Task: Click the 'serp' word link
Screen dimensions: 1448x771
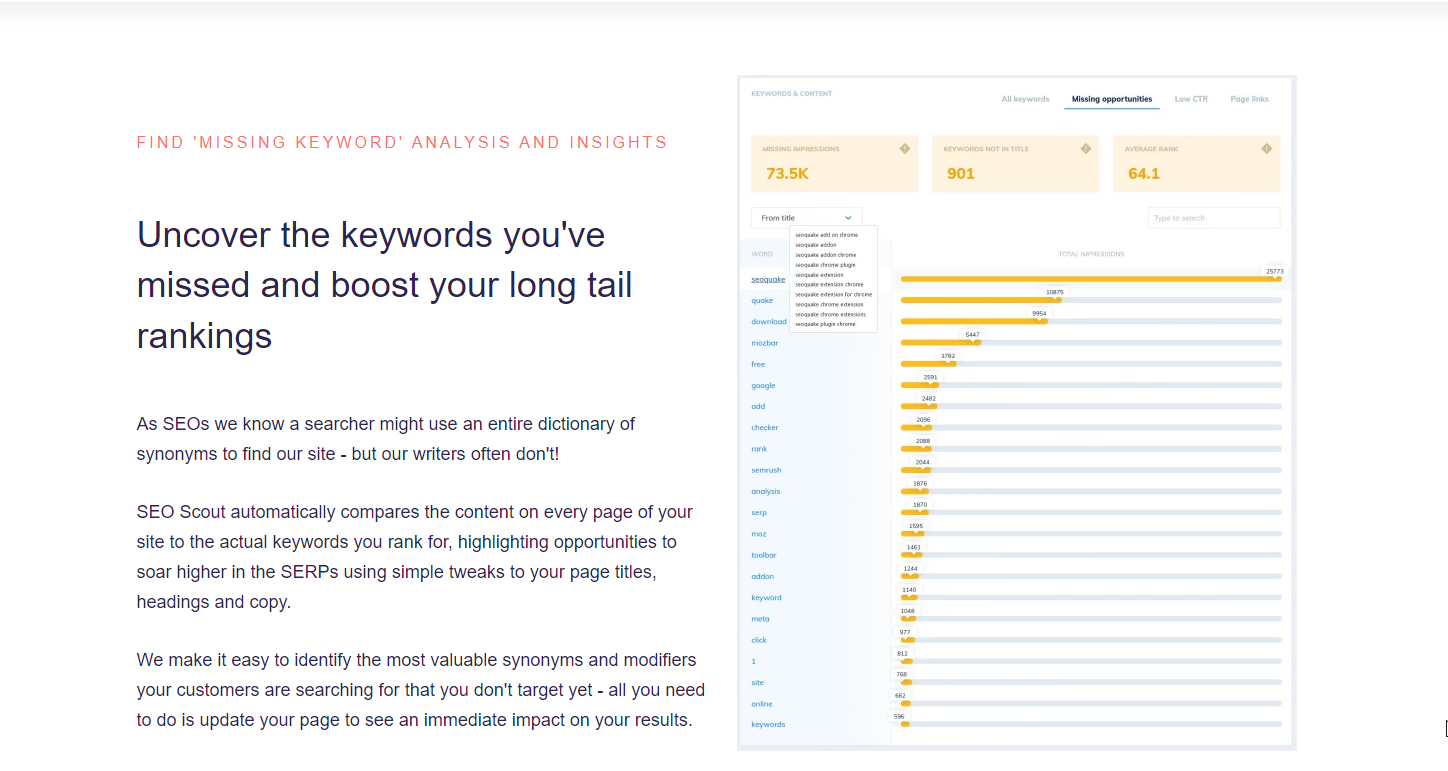Action: [759, 512]
